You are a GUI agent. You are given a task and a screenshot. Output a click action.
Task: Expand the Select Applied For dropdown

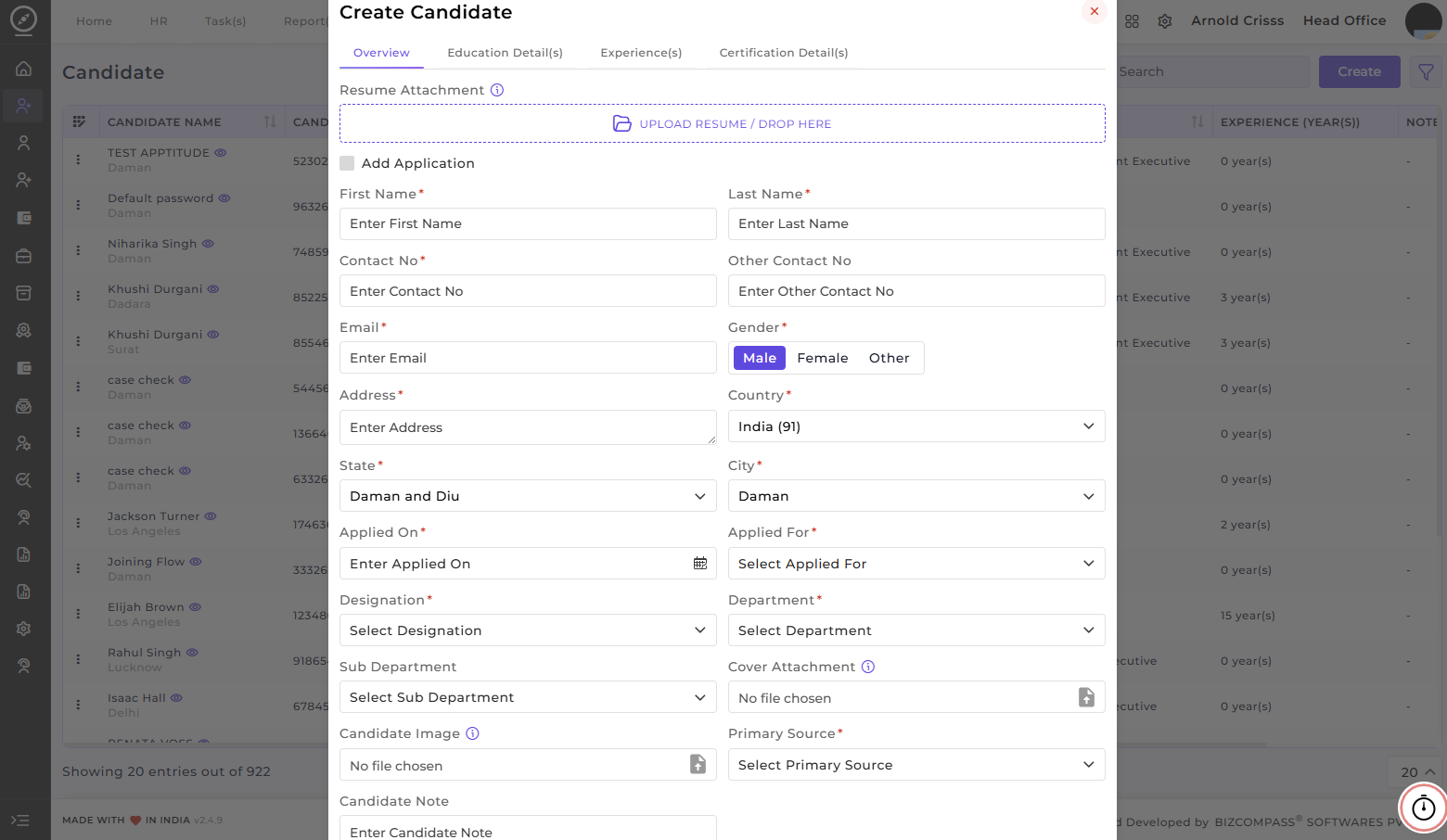click(916, 564)
